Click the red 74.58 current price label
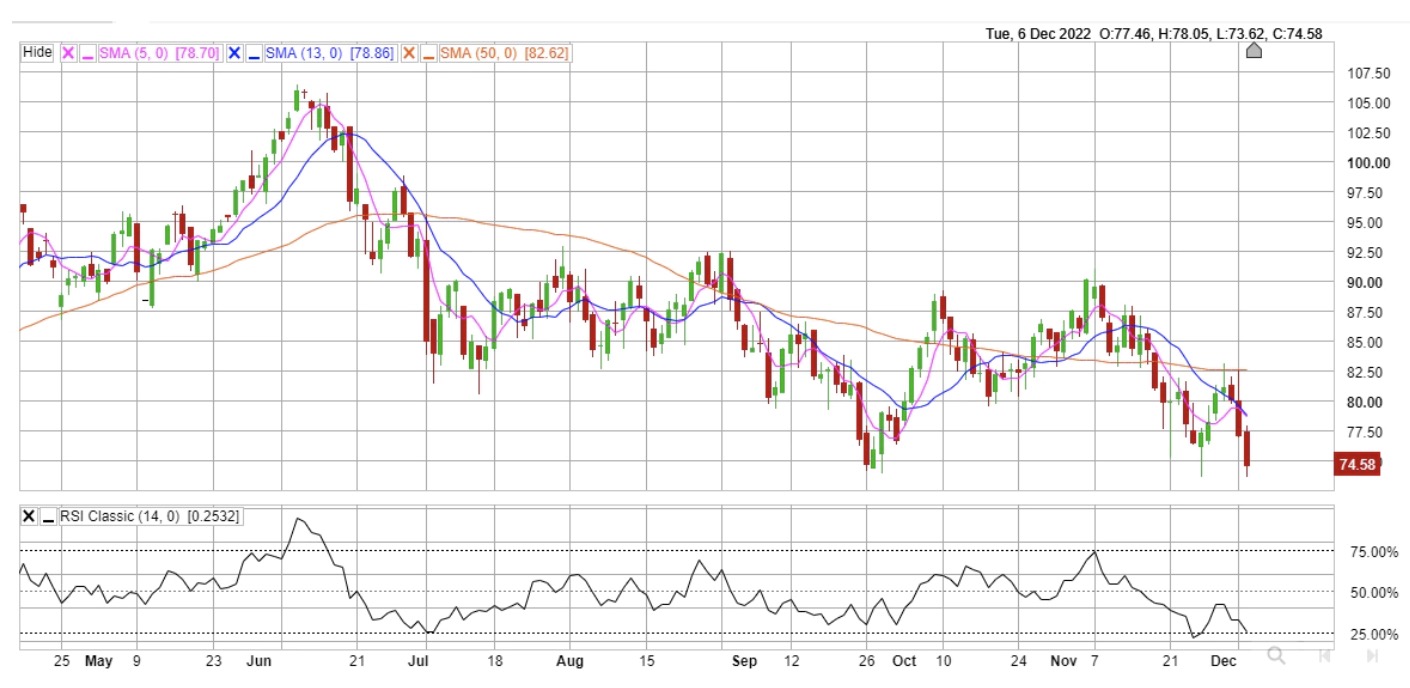Viewport: 1410px width, 688px height. click(1357, 464)
